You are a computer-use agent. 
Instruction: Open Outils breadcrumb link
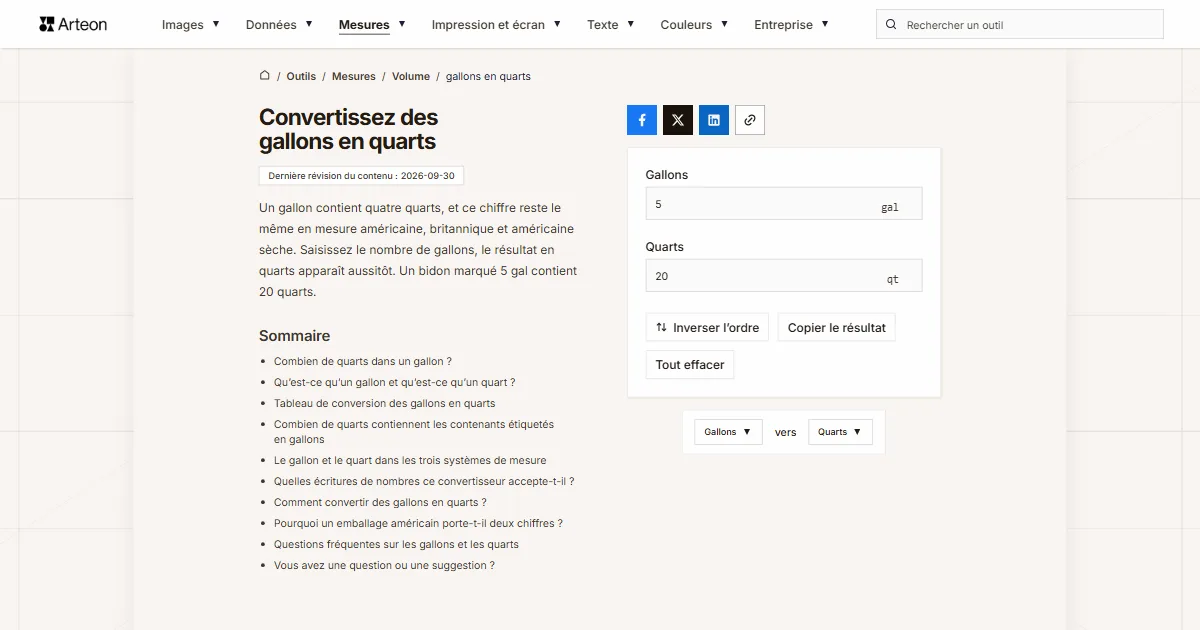[301, 76]
